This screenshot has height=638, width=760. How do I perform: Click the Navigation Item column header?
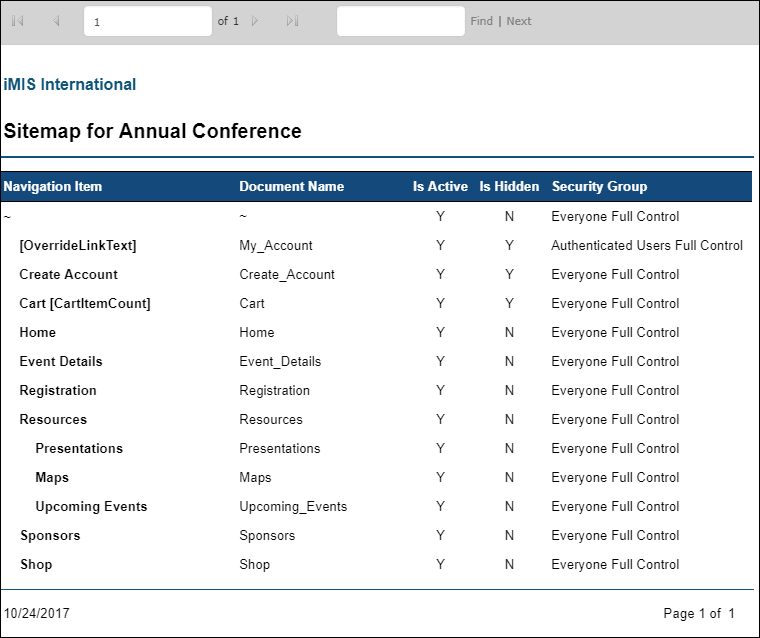click(53, 186)
